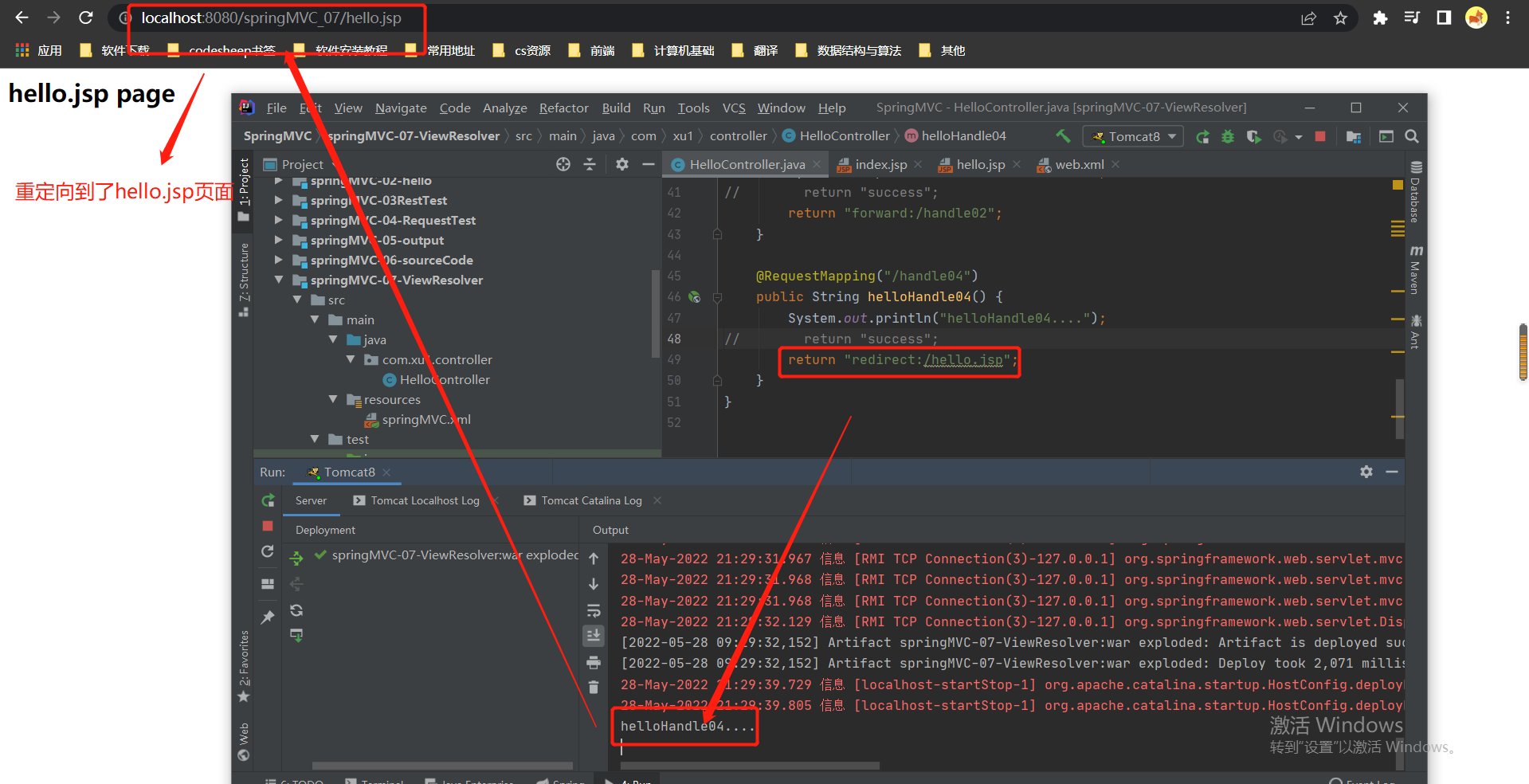Open the Refactor menu

click(563, 108)
